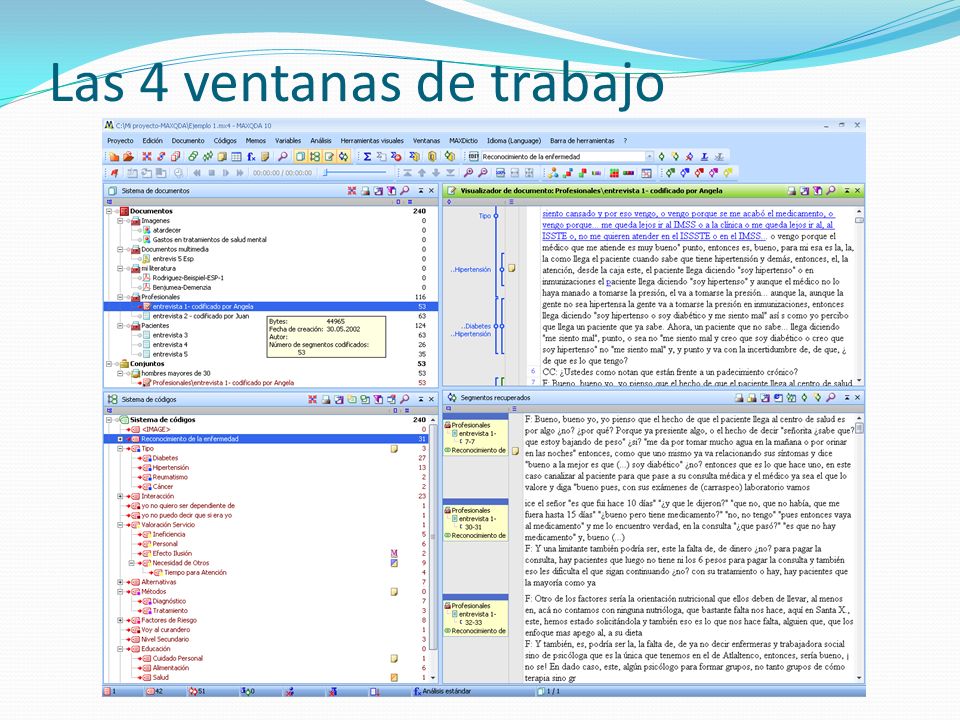Collapse the Conjuntos node
Image resolution: width=960 pixels, height=720 pixels.
[109, 364]
